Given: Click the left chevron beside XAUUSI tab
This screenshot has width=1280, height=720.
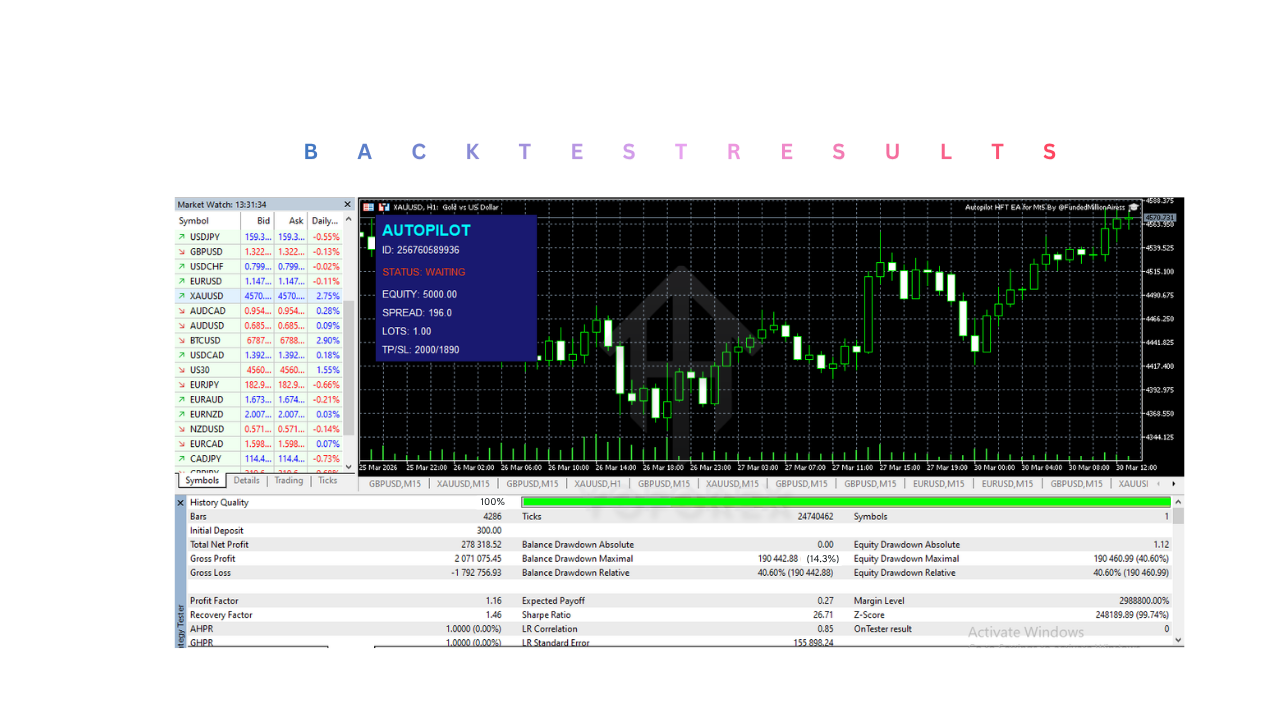Looking at the screenshot, I should (1158, 483).
